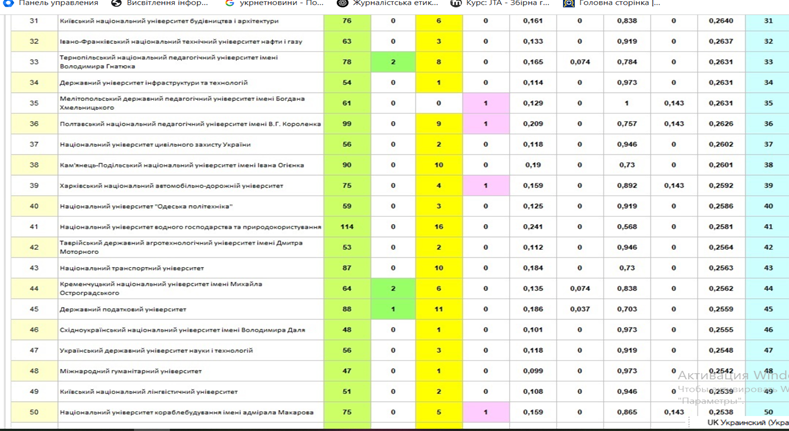Image resolution: width=789 pixels, height=431 pixels.
Task: Click the value 0,2601
Action: click(x=721, y=165)
